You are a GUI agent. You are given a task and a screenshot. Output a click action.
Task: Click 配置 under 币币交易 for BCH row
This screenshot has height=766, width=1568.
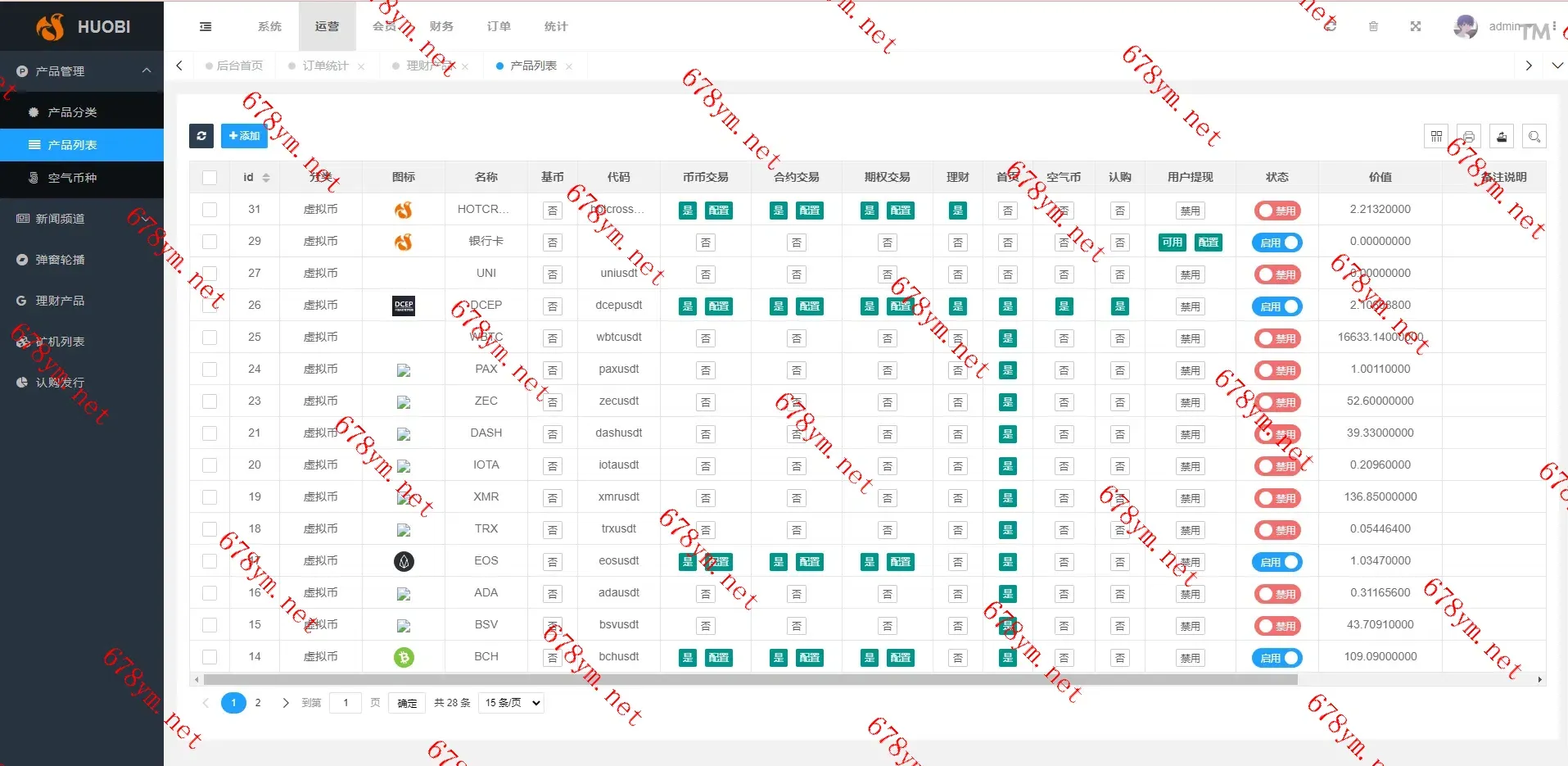[x=719, y=658]
